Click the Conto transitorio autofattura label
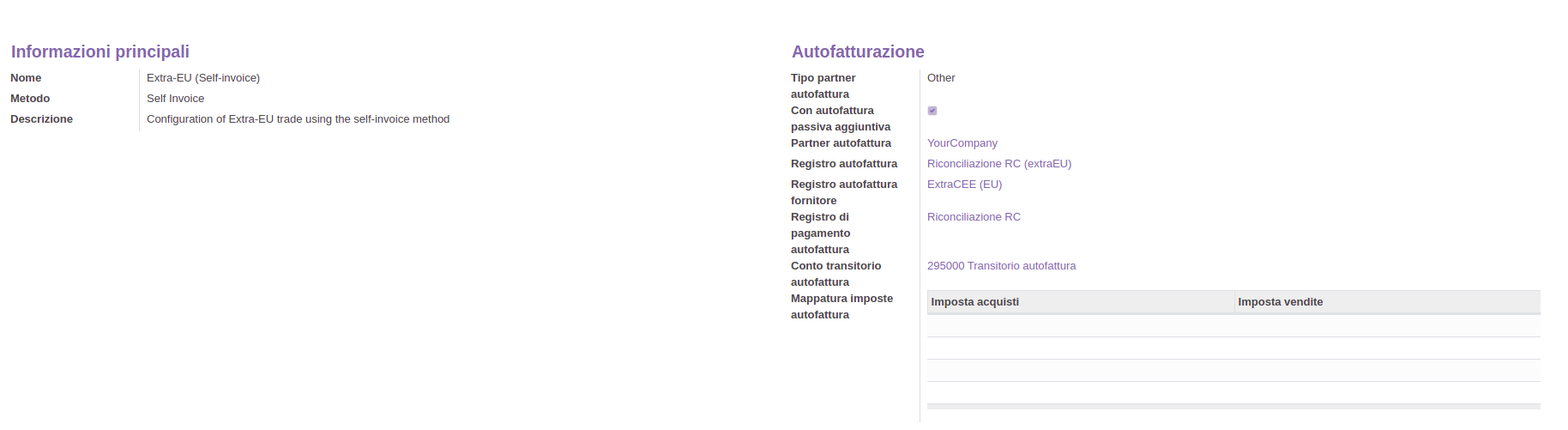Viewport: 1568px width, 430px height. tap(835, 274)
